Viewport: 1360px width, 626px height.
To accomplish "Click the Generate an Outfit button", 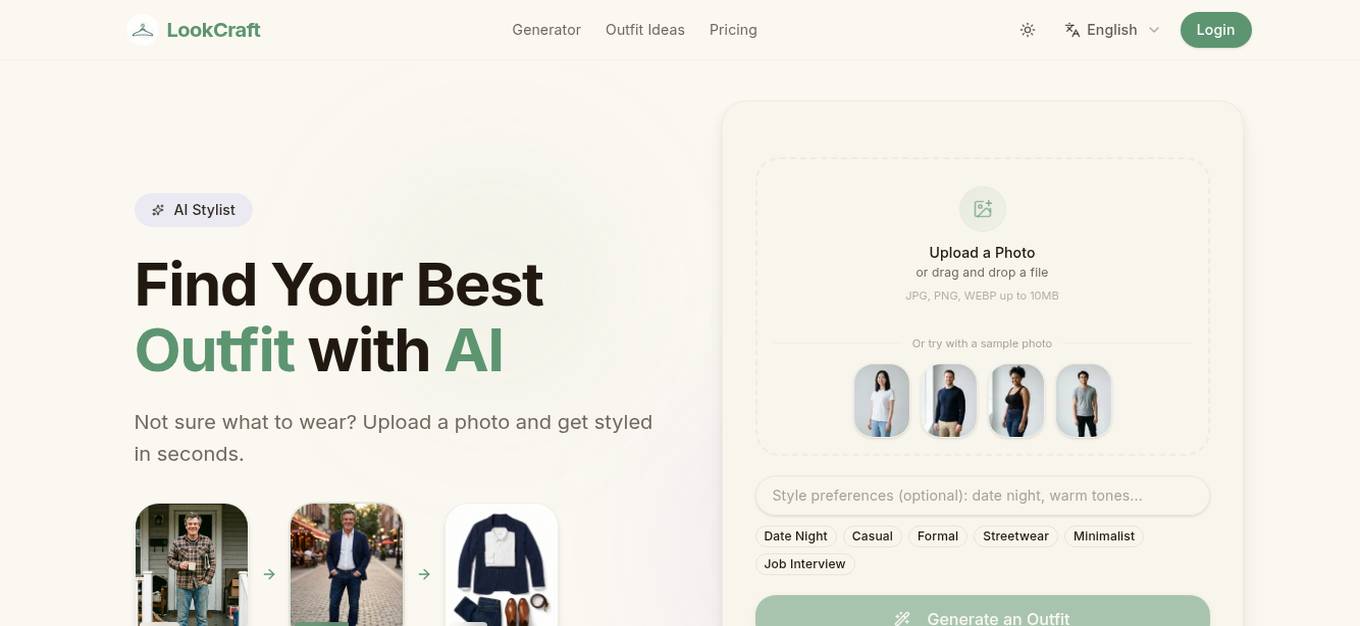I will 982,612.
